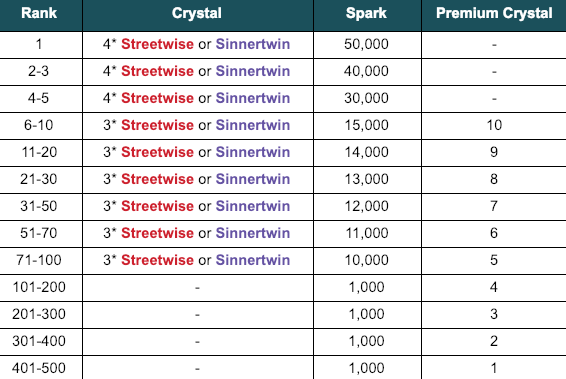566x379 pixels.
Task: Click Sinnertwin in the rank 11-20 row
Action: pyautogui.click(x=253, y=152)
